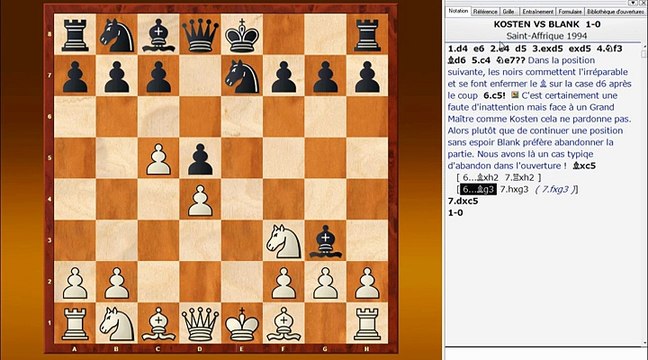648x360 pixels.
Task: Open the Référence tab
Action: click(485, 12)
